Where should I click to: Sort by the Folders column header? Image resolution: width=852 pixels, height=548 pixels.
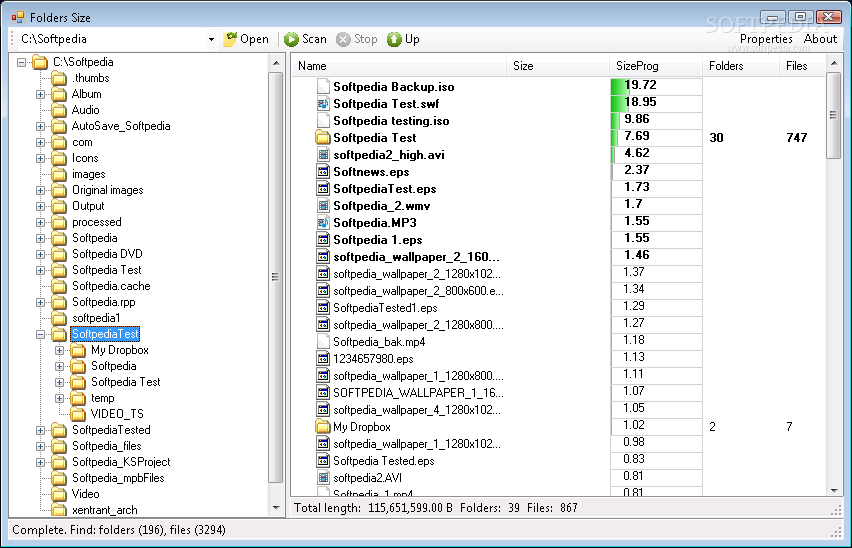(741, 66)
